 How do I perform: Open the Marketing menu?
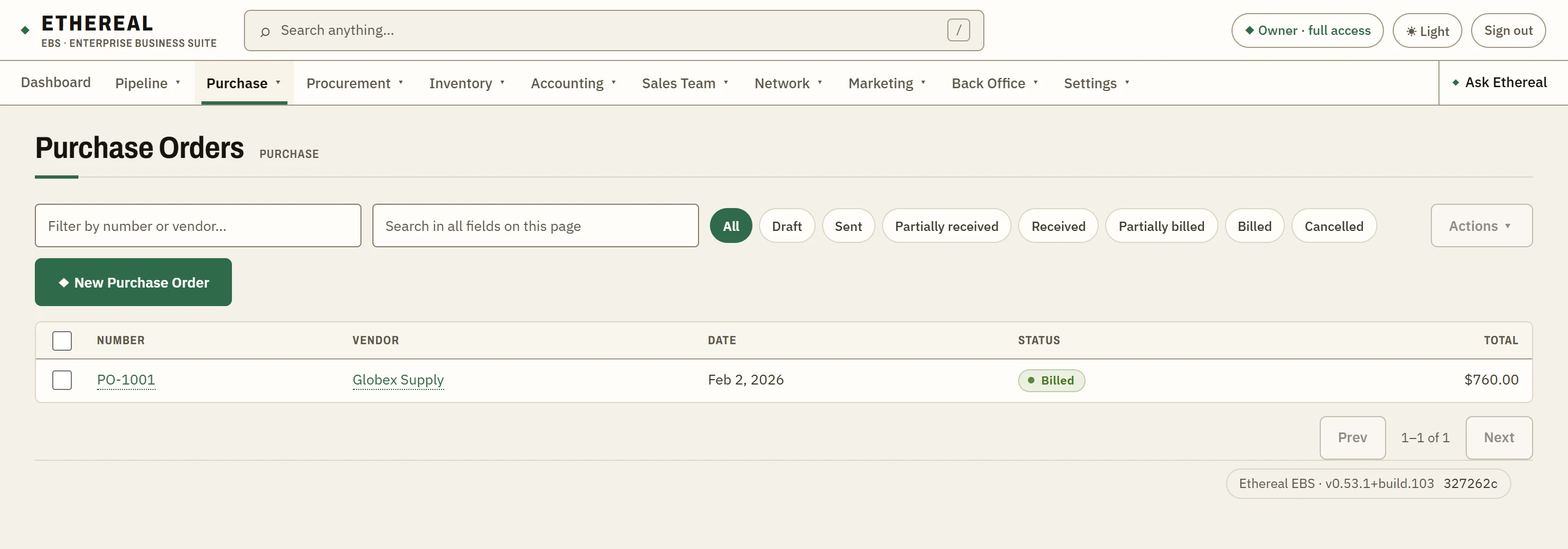pyautogui.click(x=887, y=83)
